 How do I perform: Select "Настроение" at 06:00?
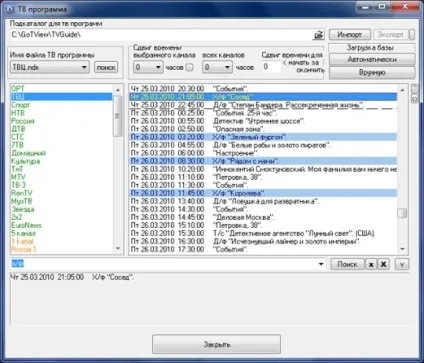pos(263,153)
